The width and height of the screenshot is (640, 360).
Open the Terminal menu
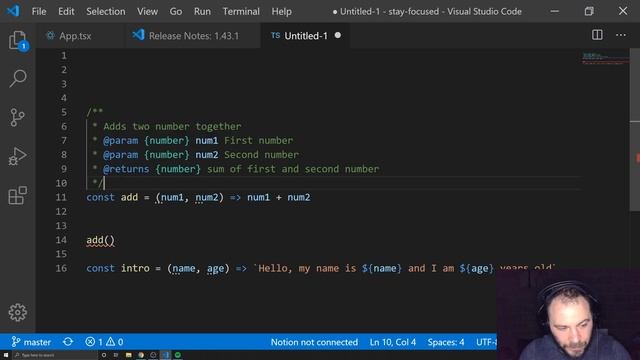241,11
